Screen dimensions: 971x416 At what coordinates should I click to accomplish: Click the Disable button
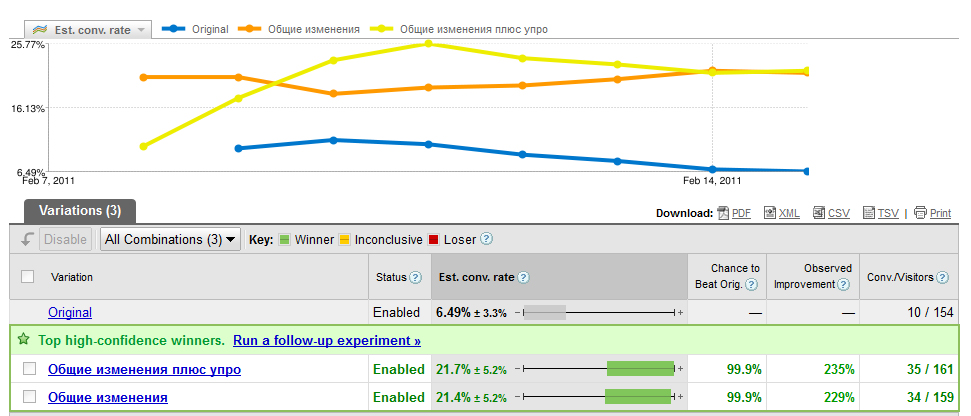[66, 240]
